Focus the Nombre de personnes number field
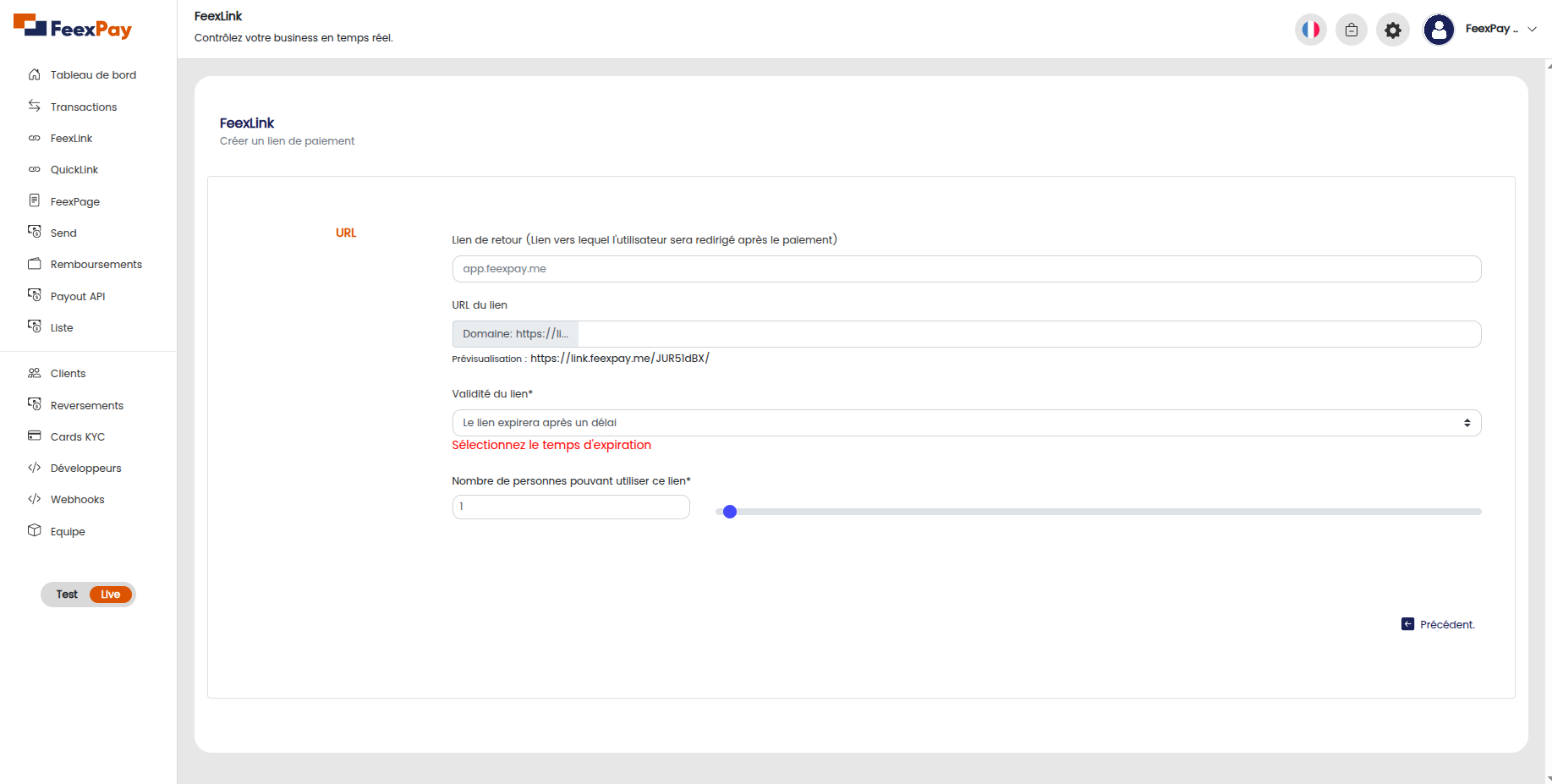 coord(571,507)
